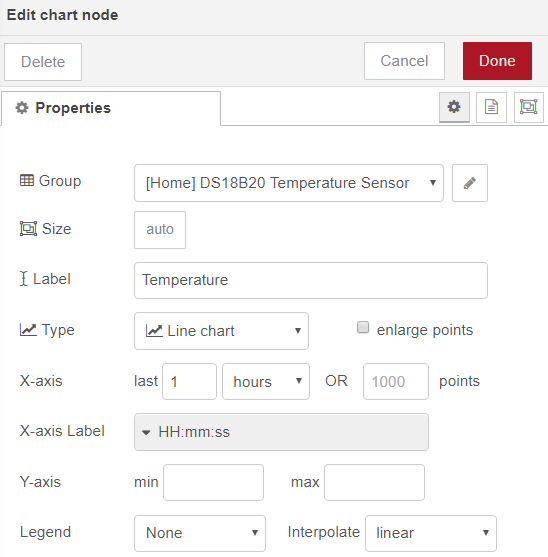Click the Properties gear icon
Viewport: 548px width, 557px height.
[x=22, y=108]
